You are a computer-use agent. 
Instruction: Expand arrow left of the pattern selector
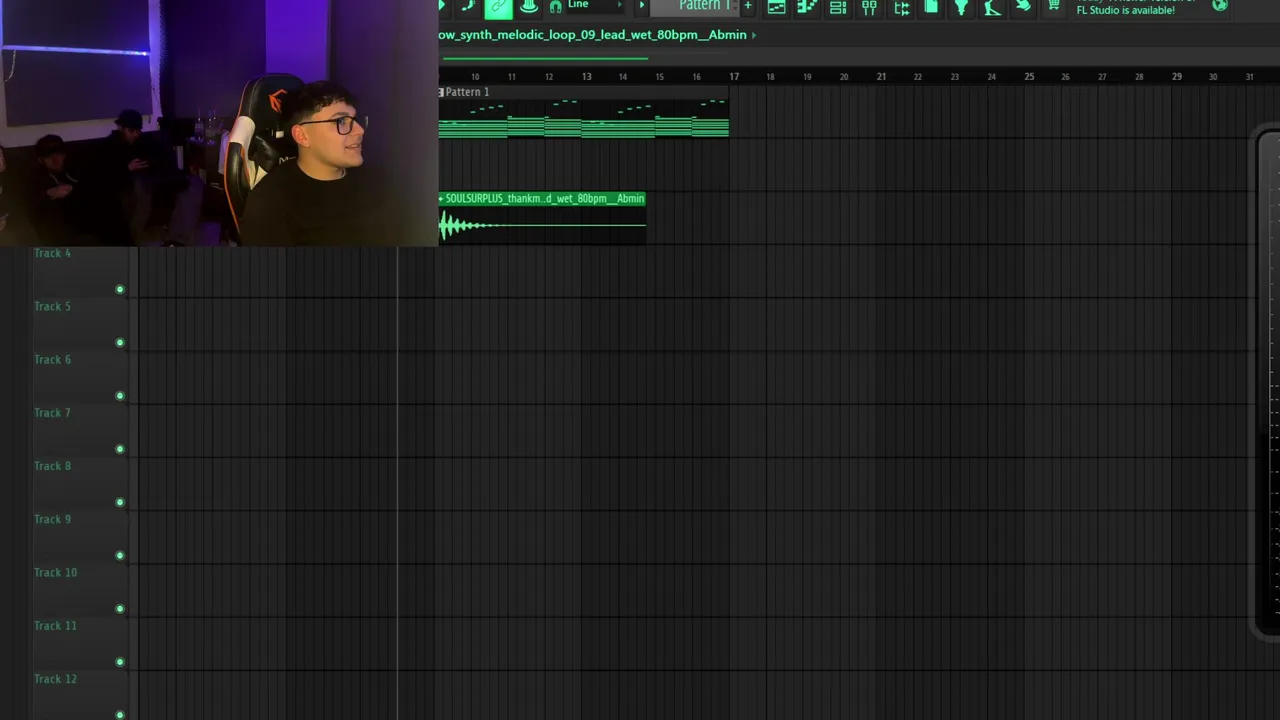[642, 6]
